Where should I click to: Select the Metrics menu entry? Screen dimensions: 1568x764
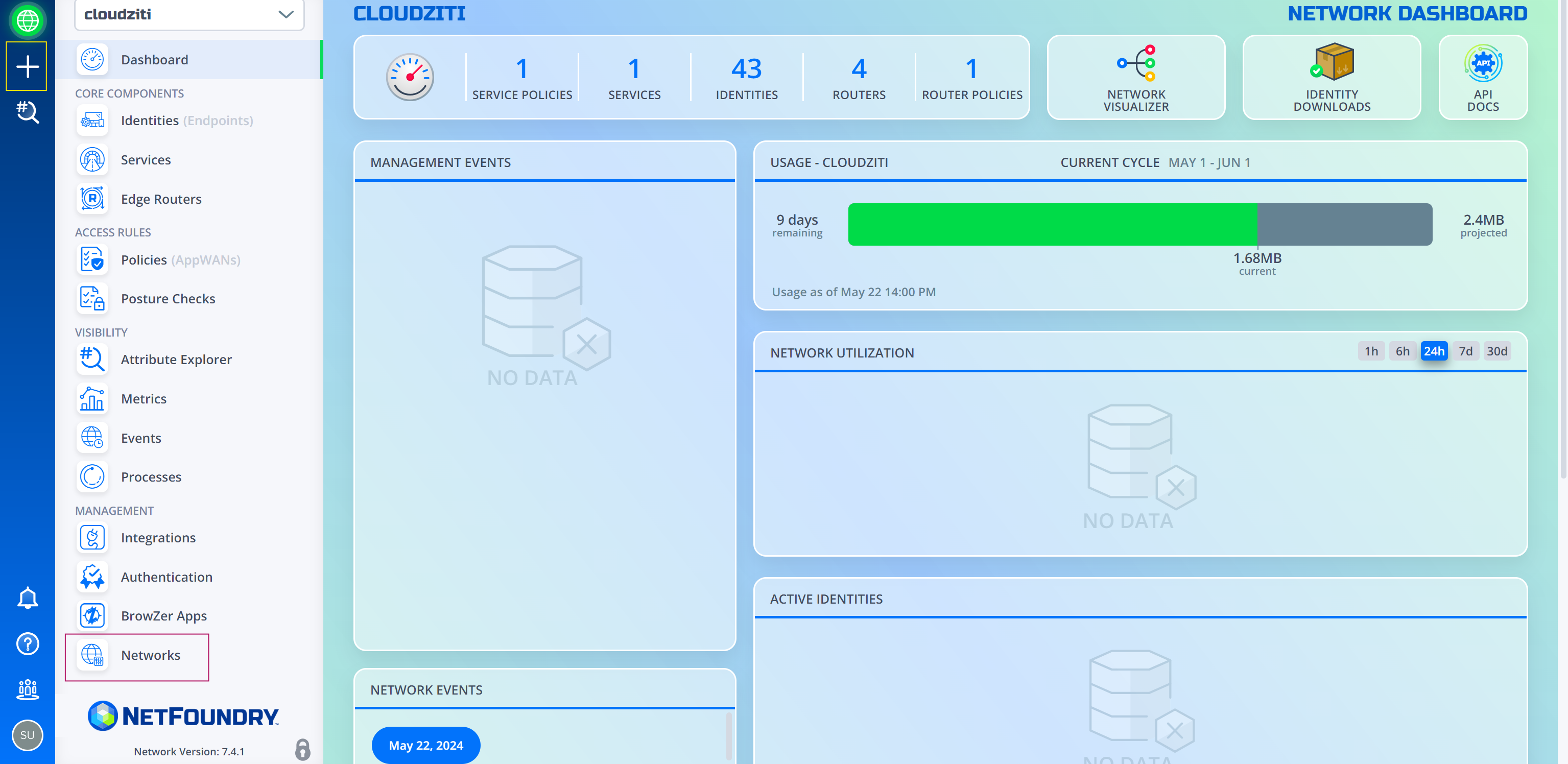point(189,398)
